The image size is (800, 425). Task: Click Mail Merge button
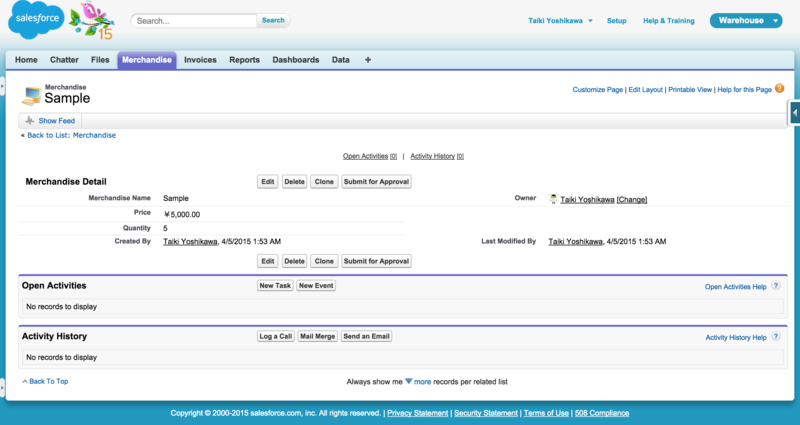317,336
